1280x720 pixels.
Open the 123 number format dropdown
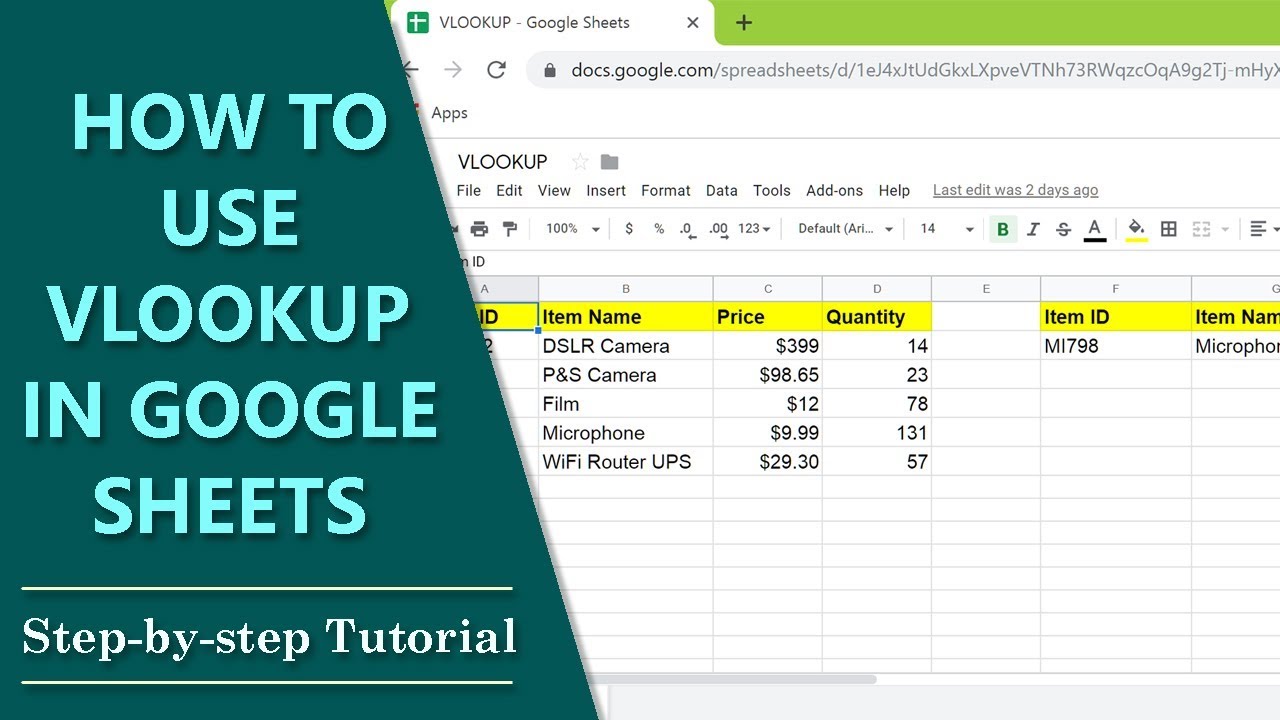[754, 229]
